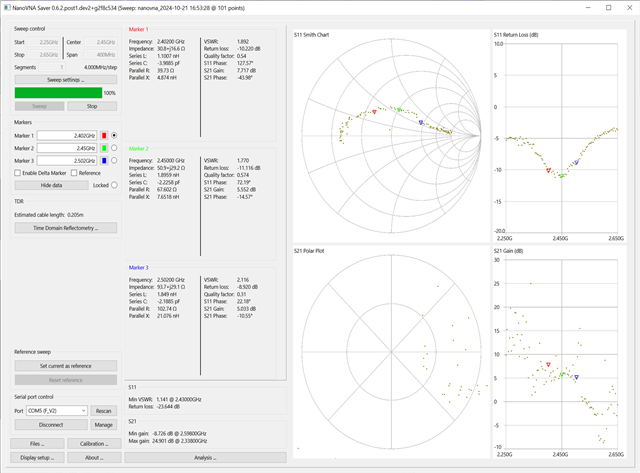Click the Stop sweep button
Viewport: 640px width, 473px height.
click(x=92, y=106)
